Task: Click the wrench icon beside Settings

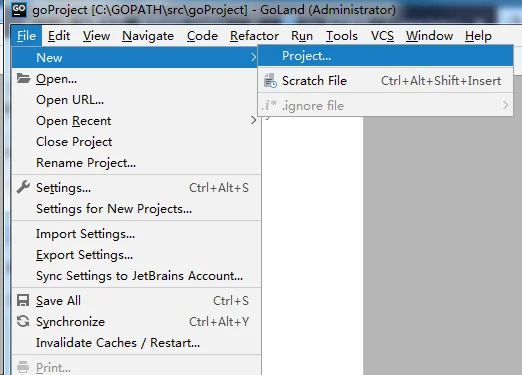Action: pos(23,187)
